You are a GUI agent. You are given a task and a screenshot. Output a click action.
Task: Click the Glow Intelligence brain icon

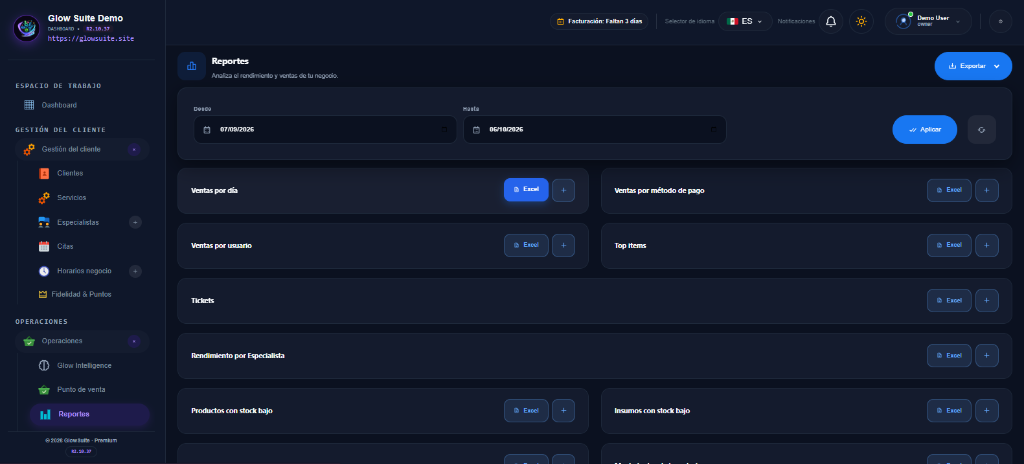tap(44, 365)
